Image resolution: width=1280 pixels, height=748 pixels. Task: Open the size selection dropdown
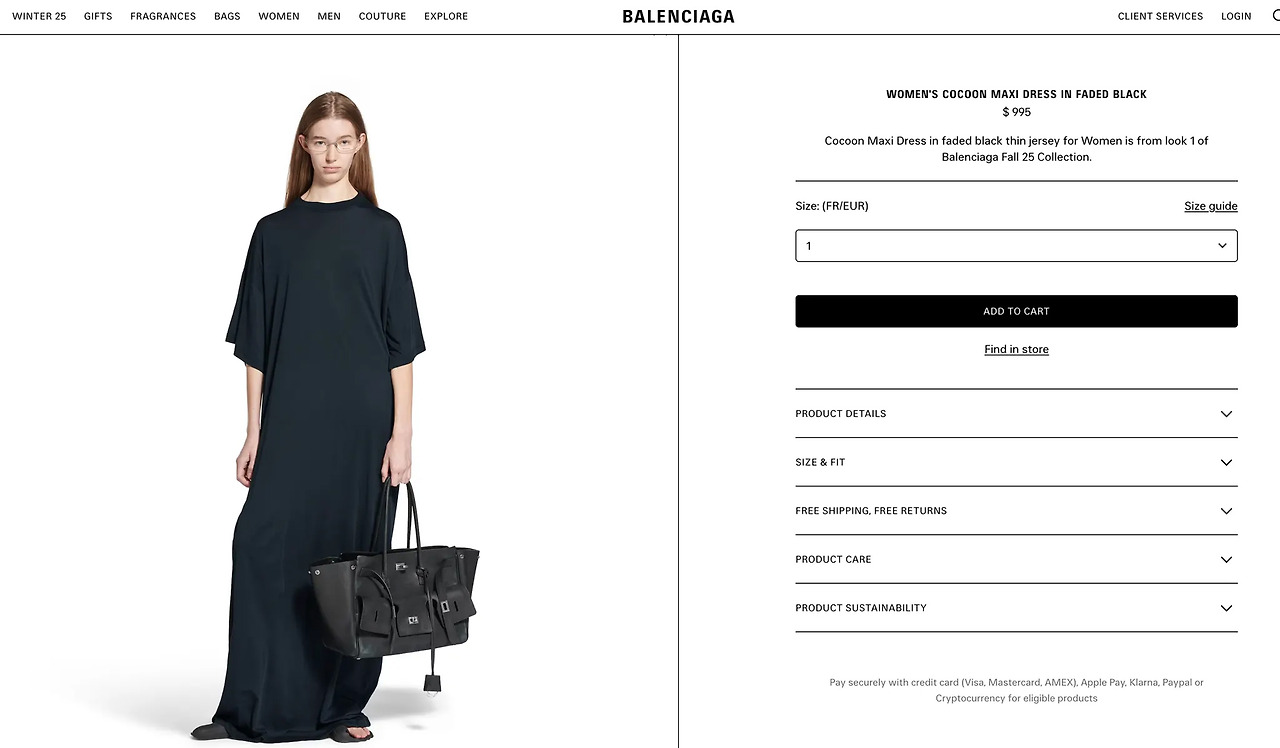point(1016,246)
